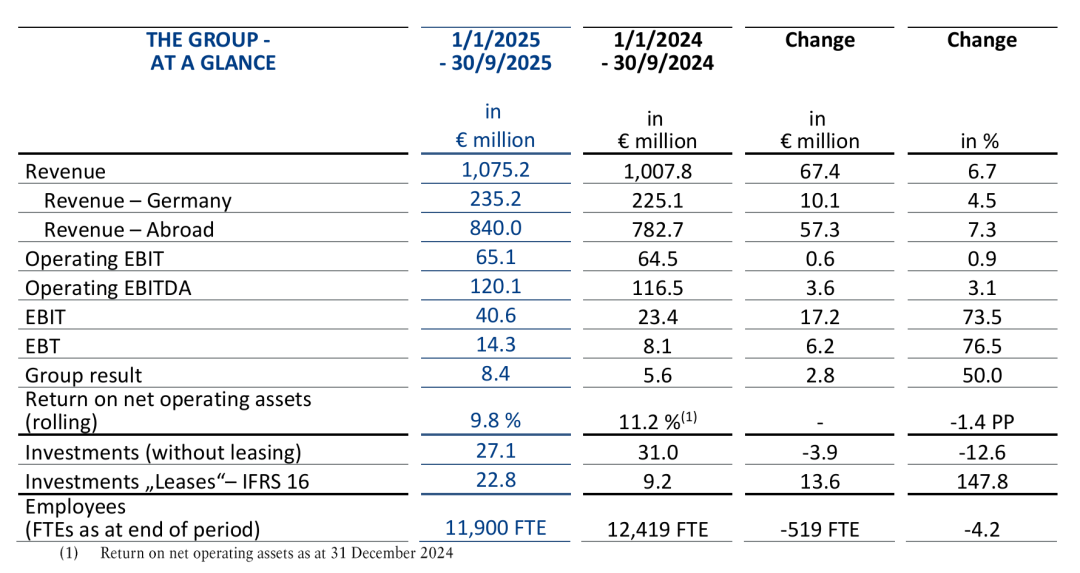Click the Operating EBIT row label
The image size is (1080, 573).
click(x=93, y=258)
